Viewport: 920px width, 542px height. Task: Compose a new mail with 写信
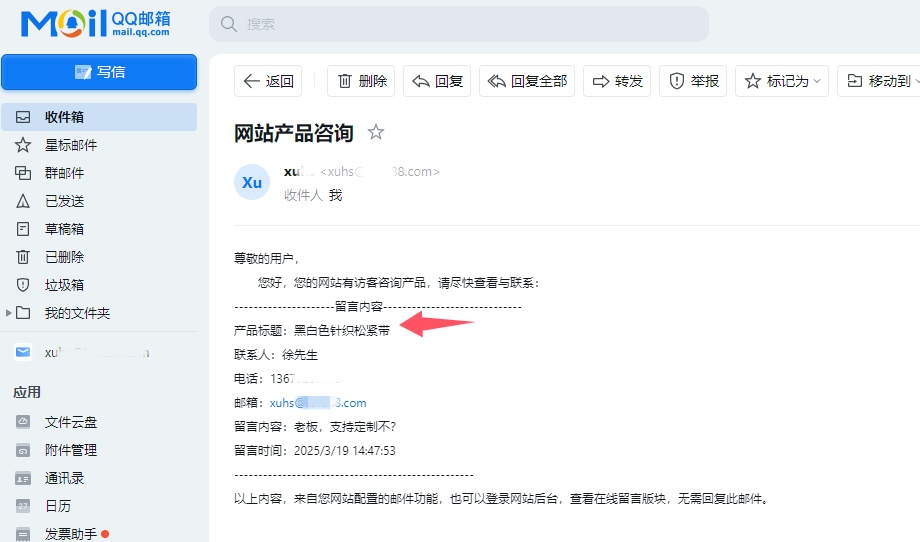click(99, 72)
